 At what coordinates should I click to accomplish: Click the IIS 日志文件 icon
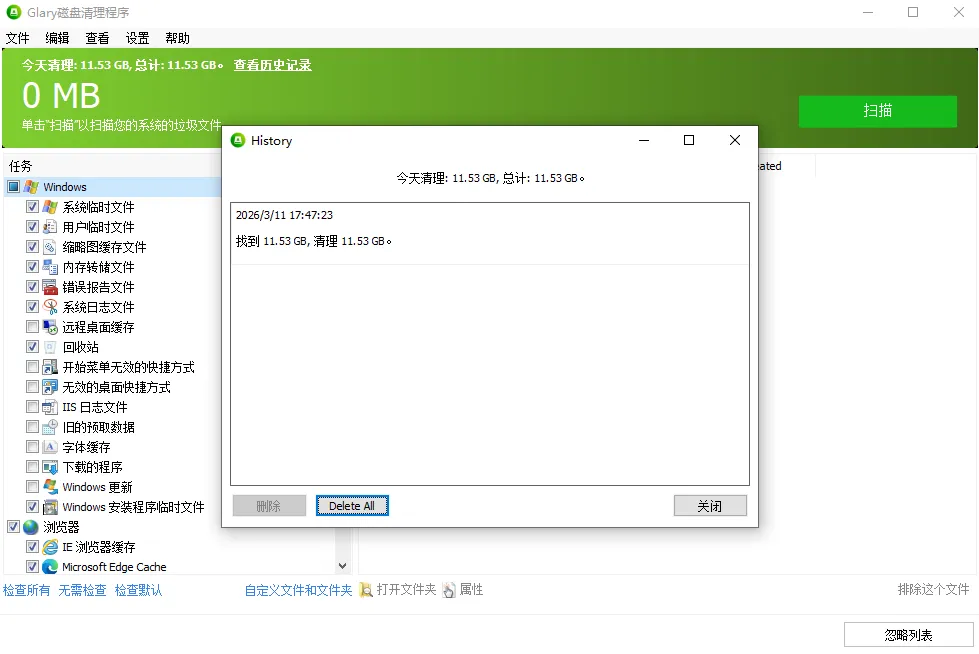[x=50, y=407]
